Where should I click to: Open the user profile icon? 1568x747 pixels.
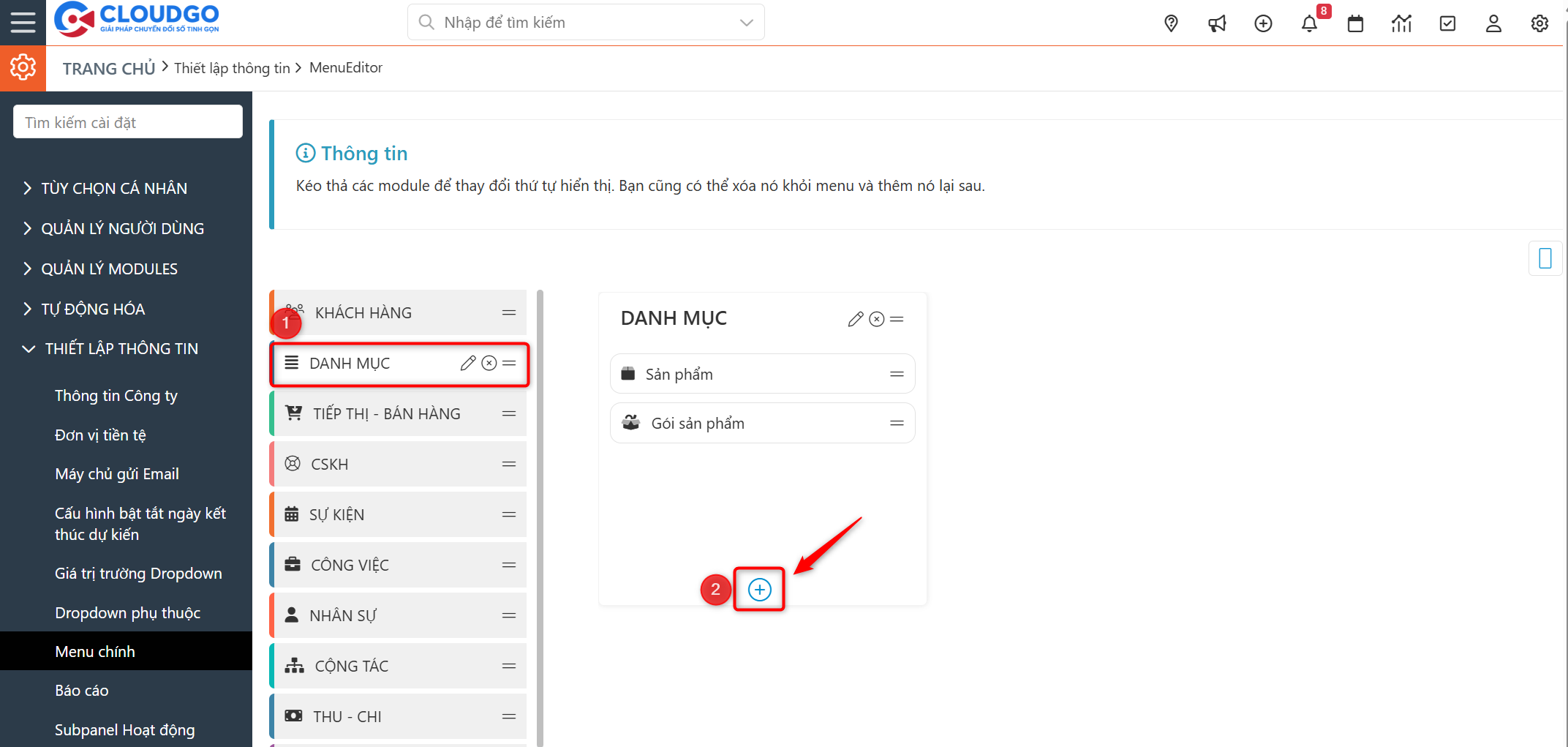point(1493,23)
